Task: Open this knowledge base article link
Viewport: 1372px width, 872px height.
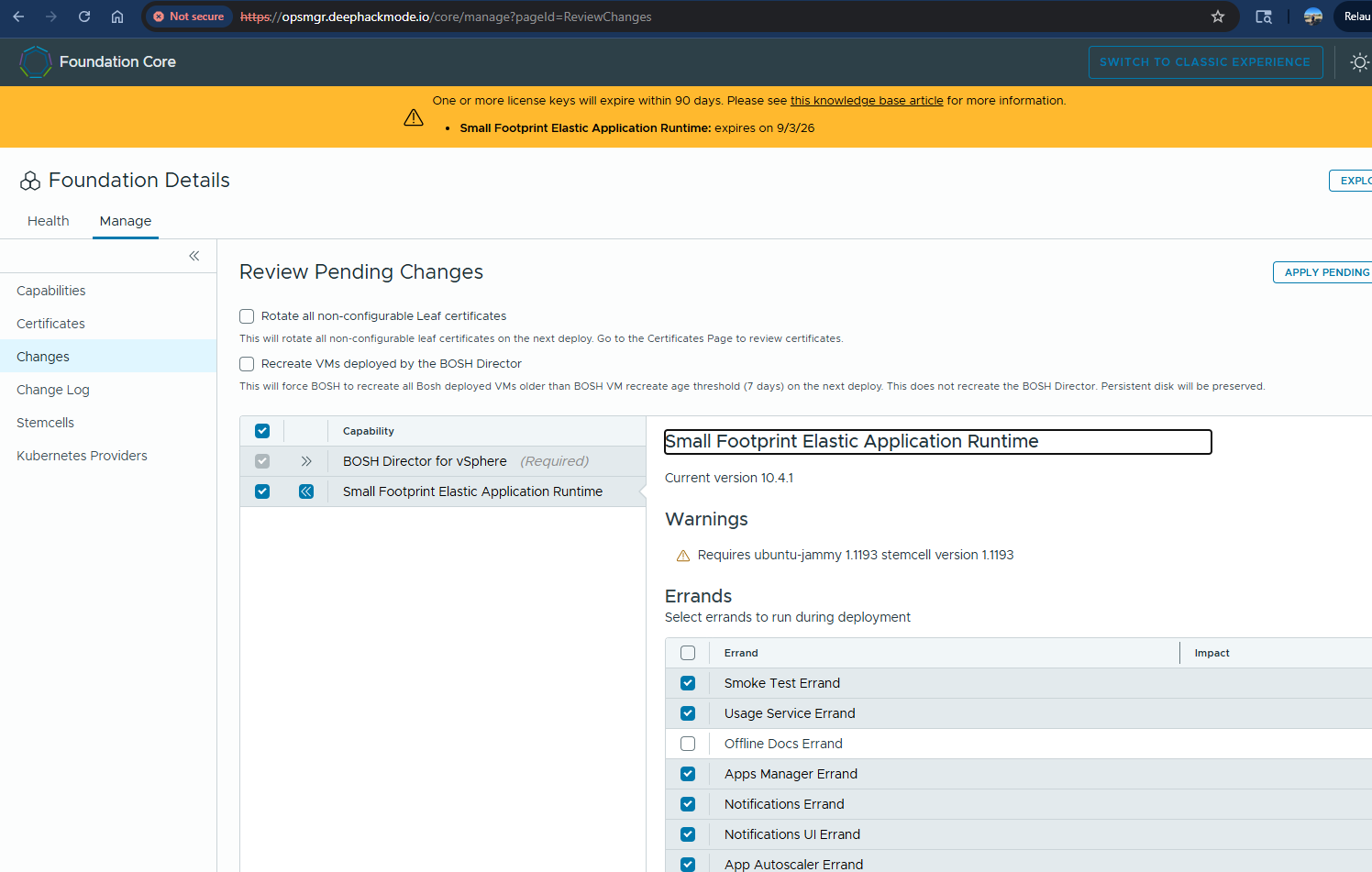Action: 867,101
